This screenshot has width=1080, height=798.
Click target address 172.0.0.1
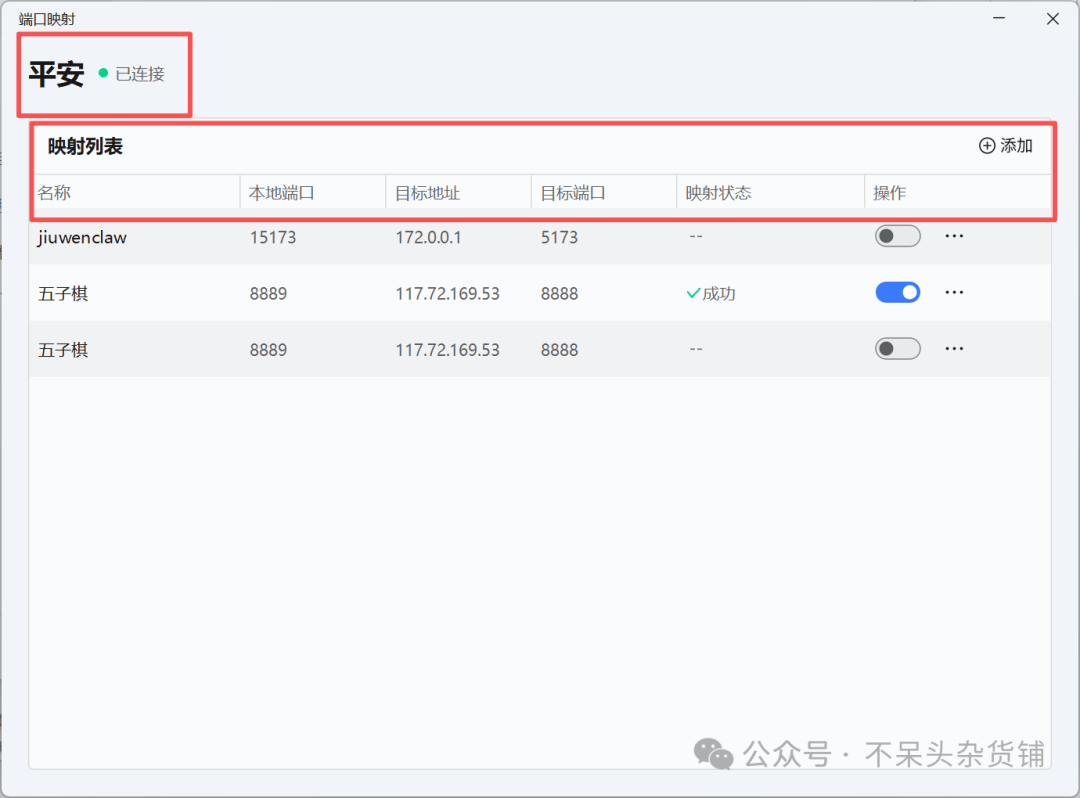428,238
